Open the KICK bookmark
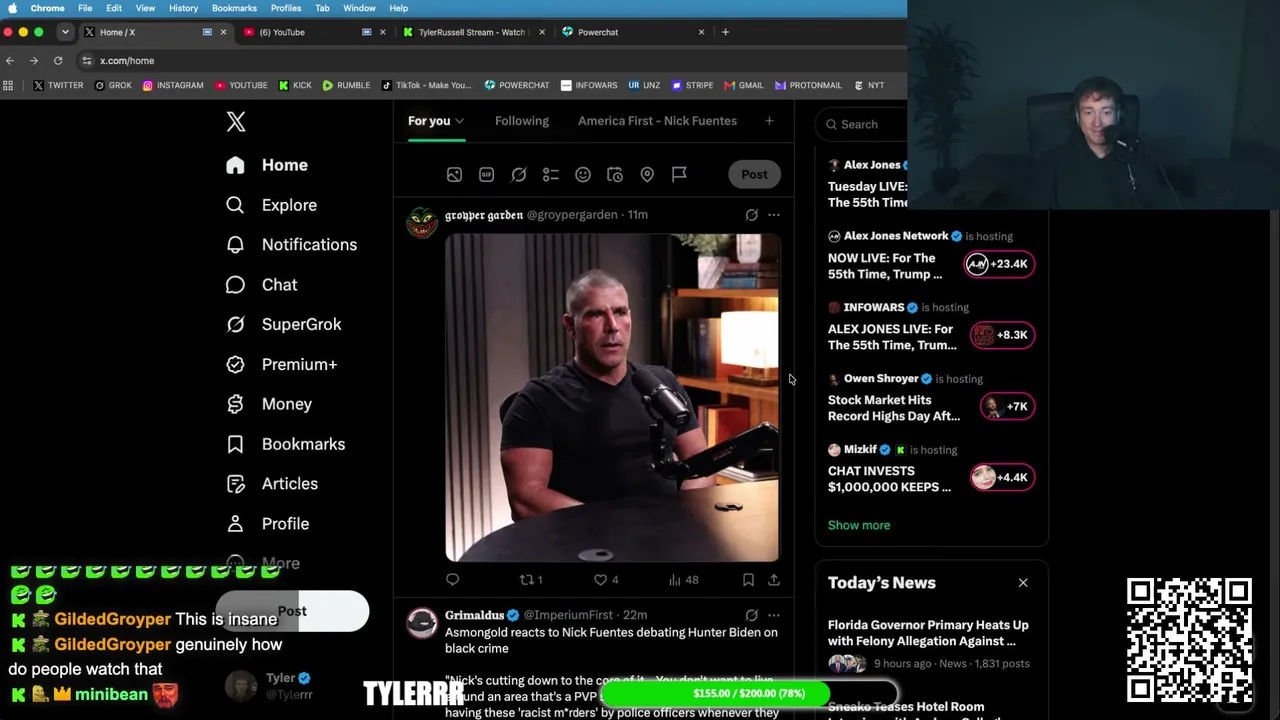Viewport: 1280px width, 720px height. [x=295, y=86]
